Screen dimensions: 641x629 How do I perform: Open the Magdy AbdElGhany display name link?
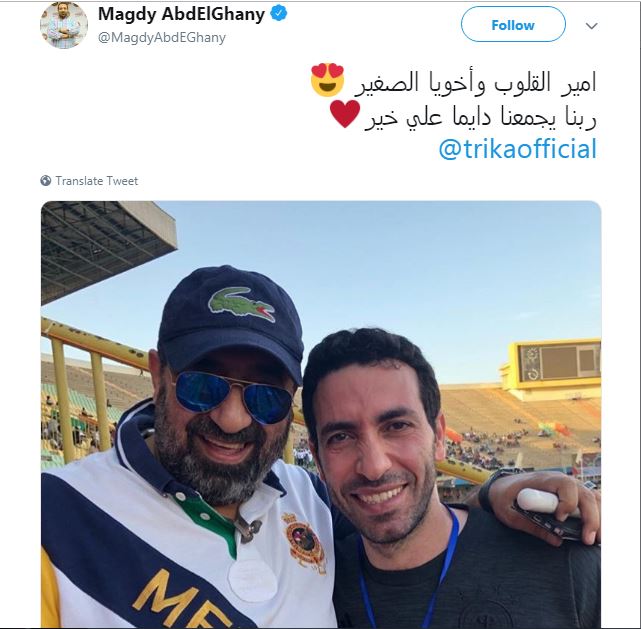182,14
